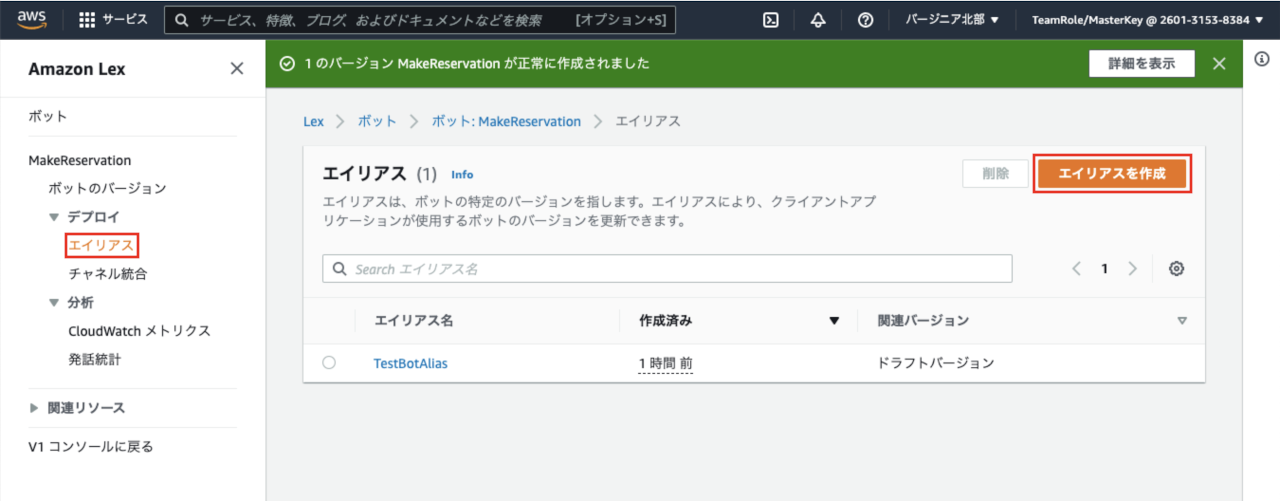Open the region dropdown バージニア北部
The width and height of the screenshot is (1280, 501).
[952, 20]
